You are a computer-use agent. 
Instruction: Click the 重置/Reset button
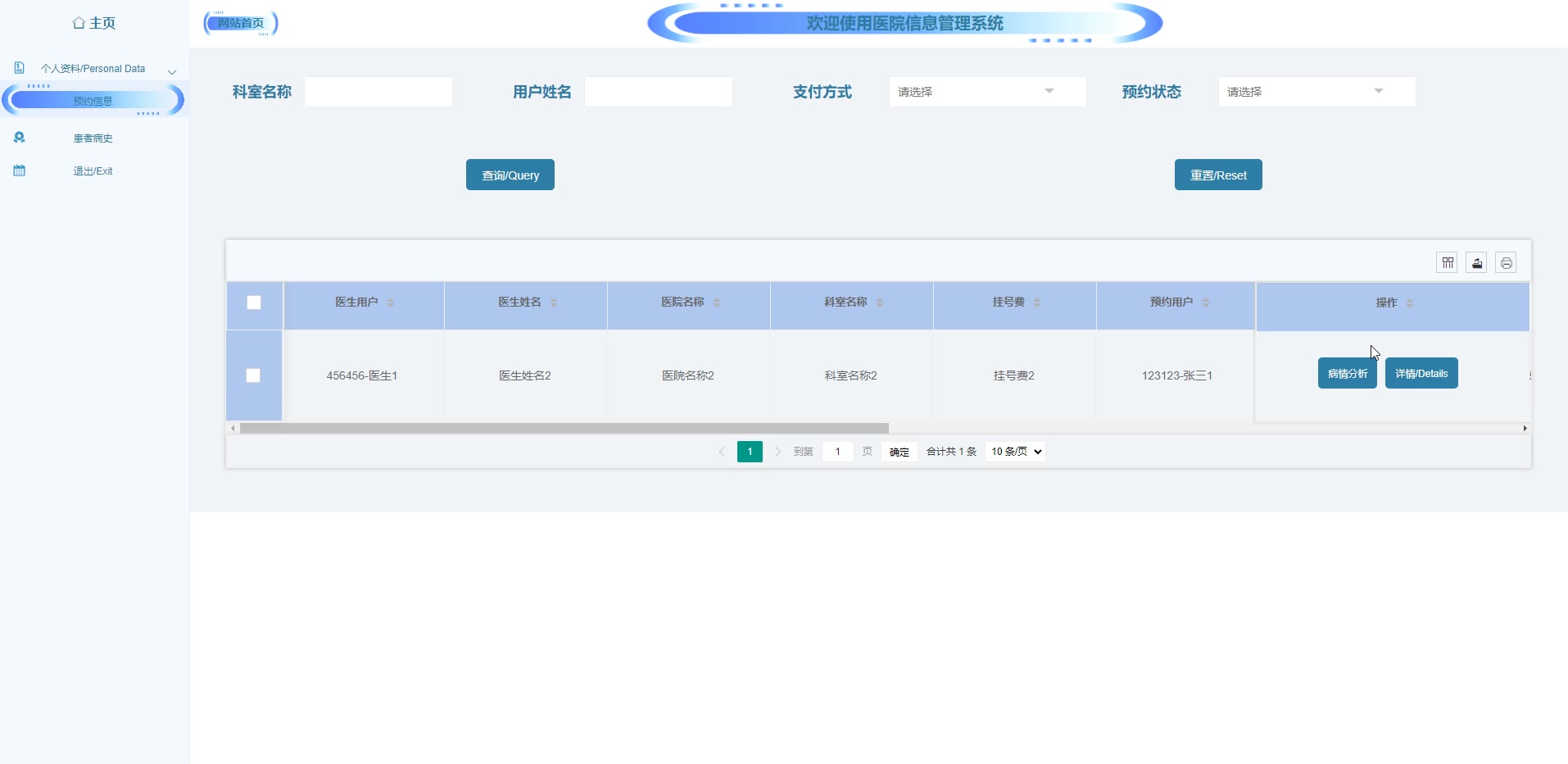1217,175
